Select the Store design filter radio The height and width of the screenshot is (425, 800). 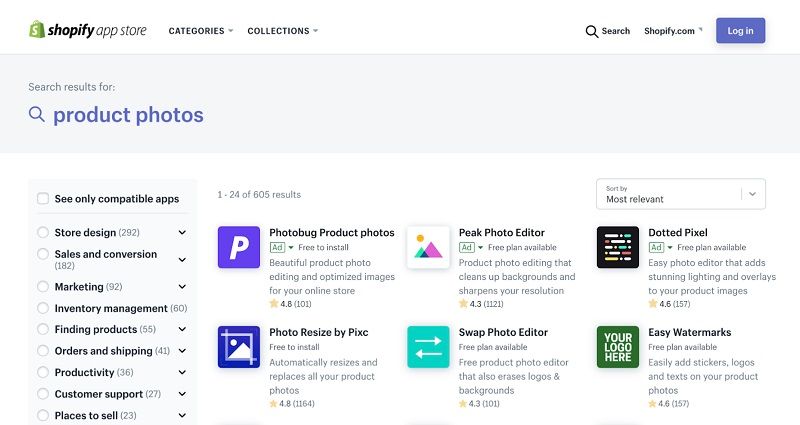tap(43, 232)
